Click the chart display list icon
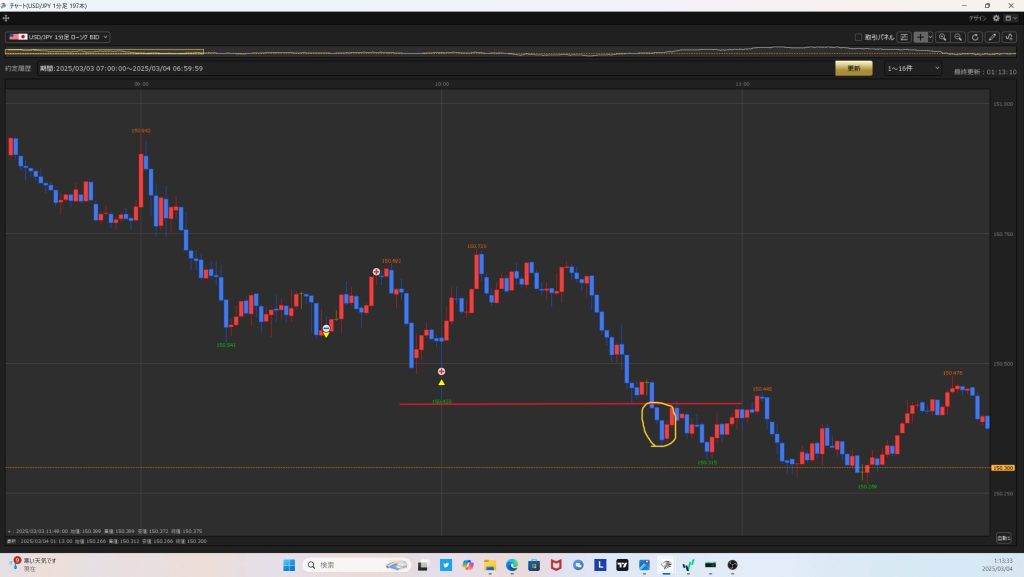The height and width of the screenshot is (577, 1024). pos(904,37)
